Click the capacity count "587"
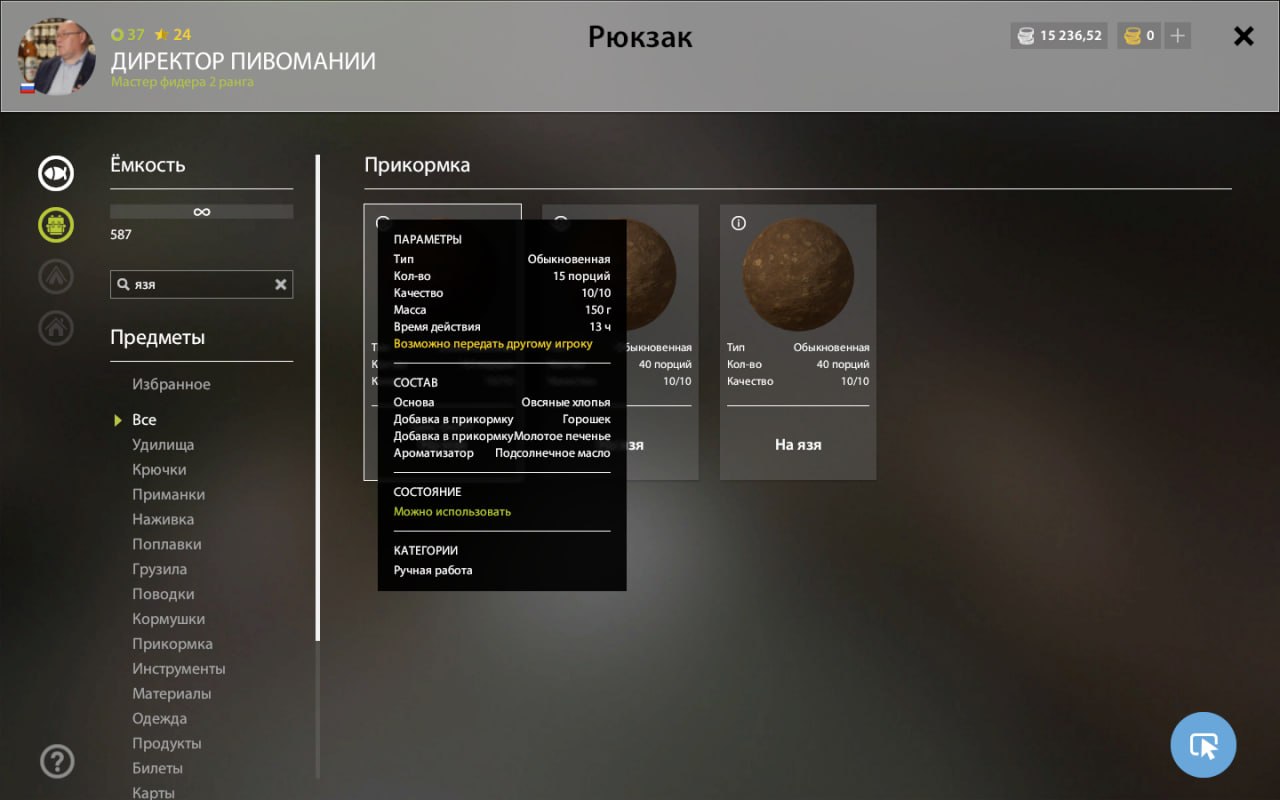Image resolution: width=1280 pixels, height=800 pixels. (121, 235)
